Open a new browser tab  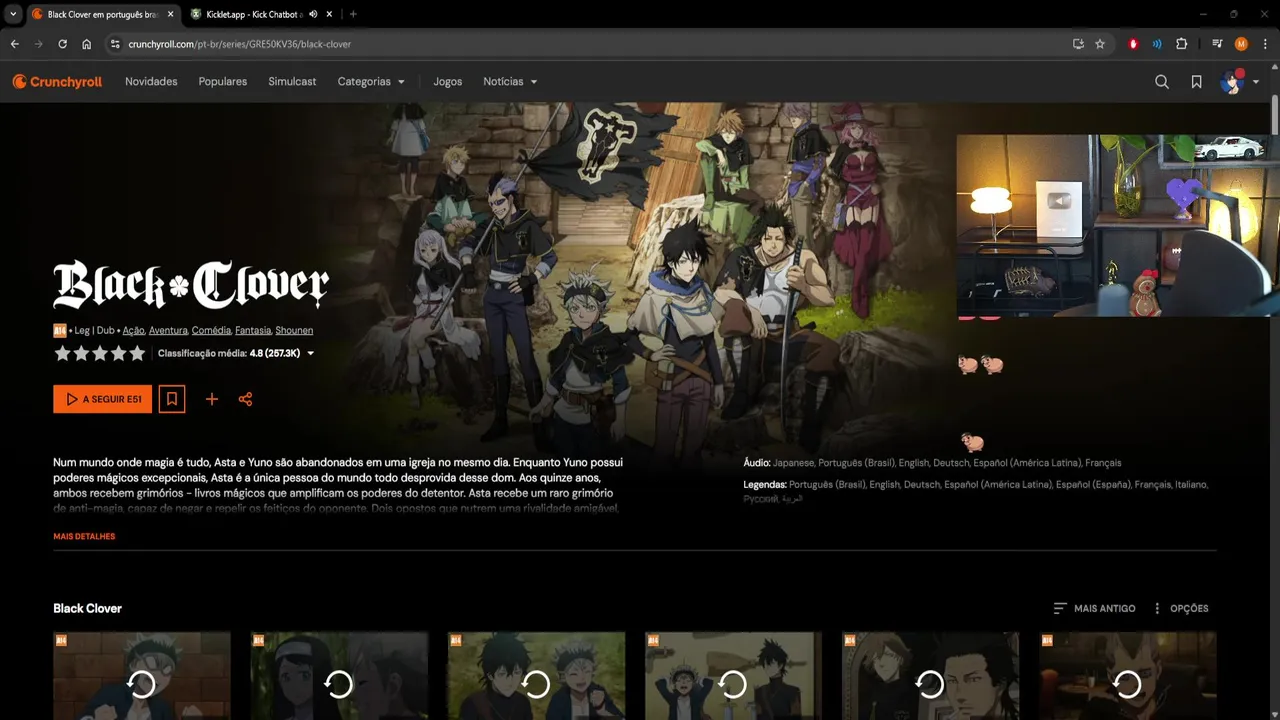353,14
